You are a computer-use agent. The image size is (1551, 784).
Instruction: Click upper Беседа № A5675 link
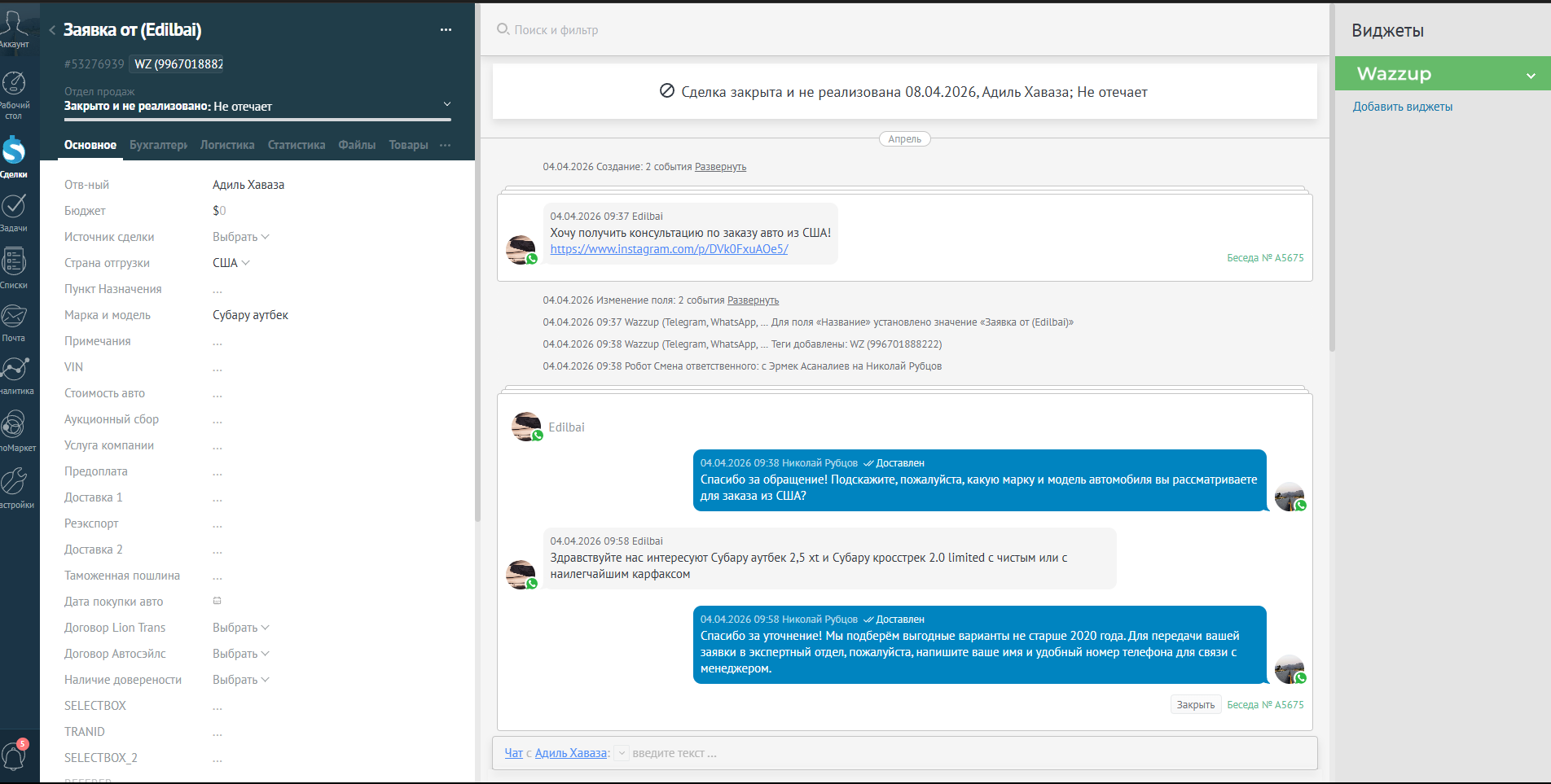coord(1265,258)
